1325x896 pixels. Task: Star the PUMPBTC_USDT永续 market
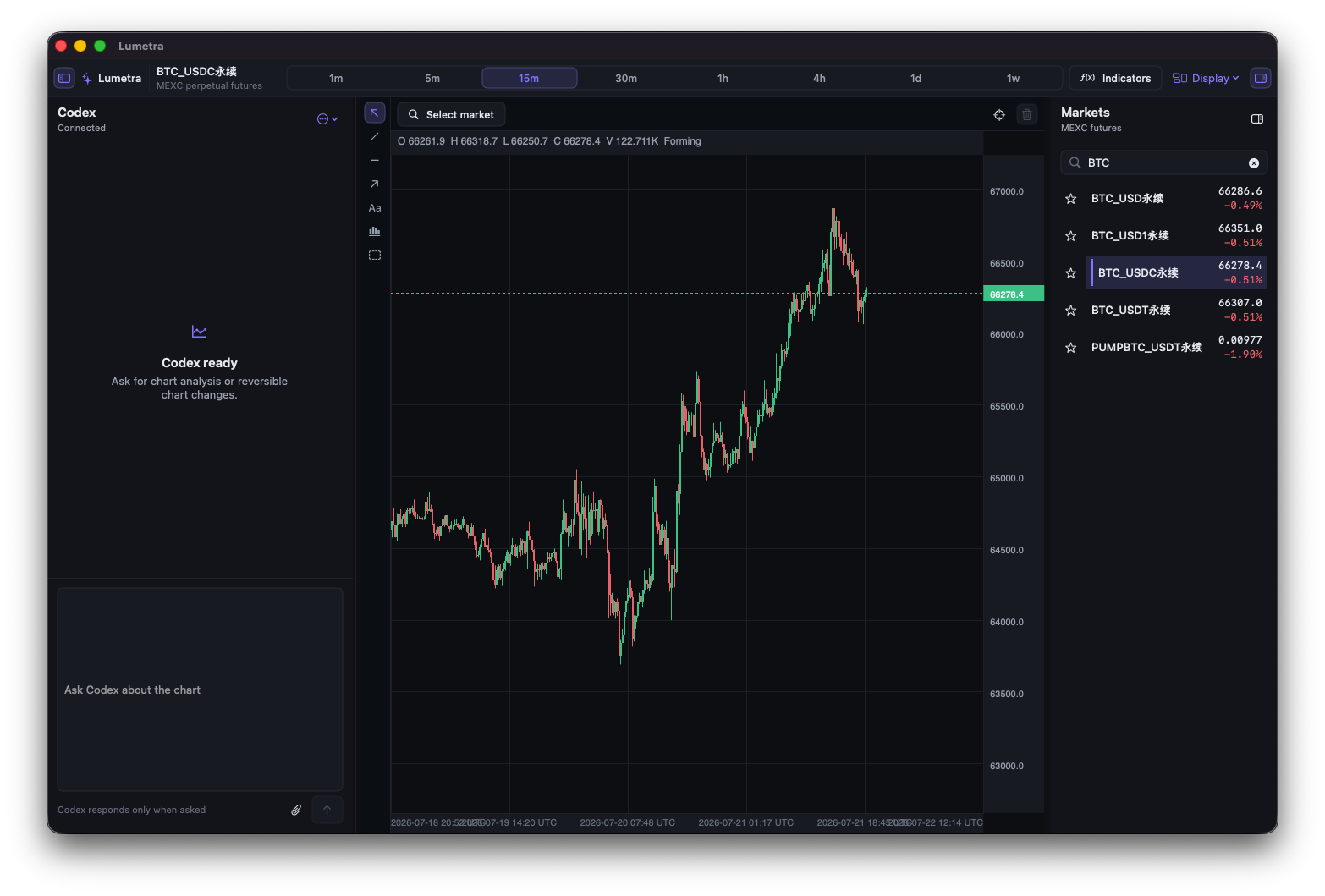click(1071, 347)
